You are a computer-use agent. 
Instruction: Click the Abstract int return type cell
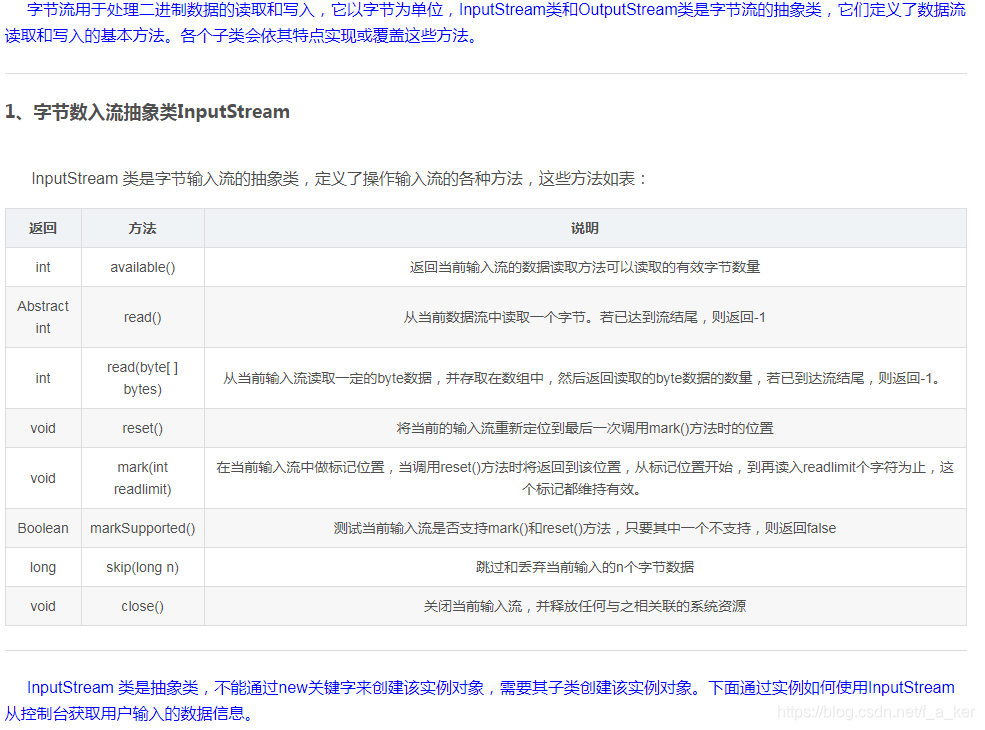pyautogui.click(x=42, y=317)
